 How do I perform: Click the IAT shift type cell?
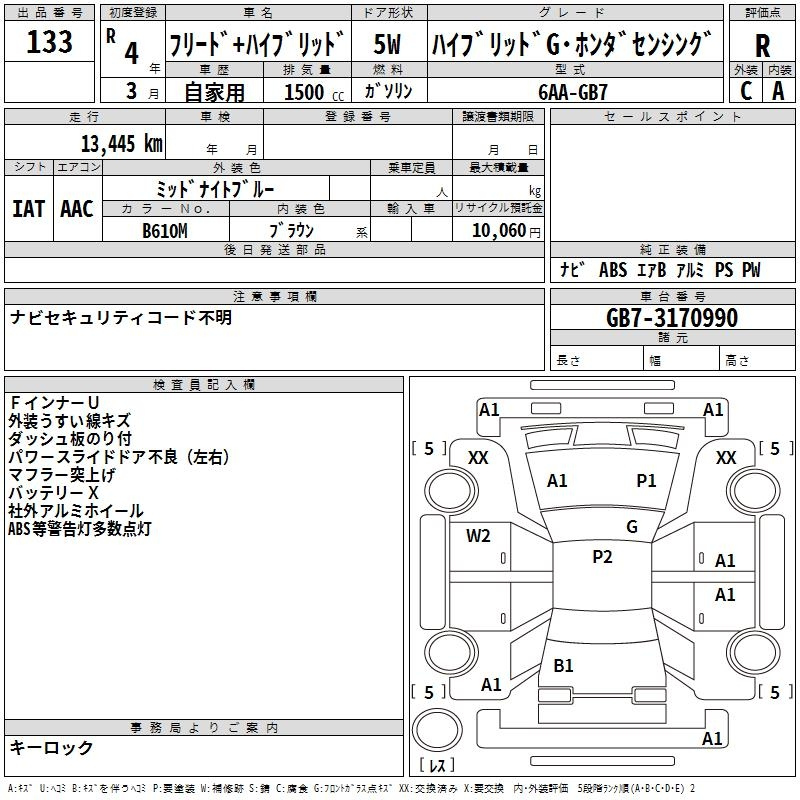point(28,209)
